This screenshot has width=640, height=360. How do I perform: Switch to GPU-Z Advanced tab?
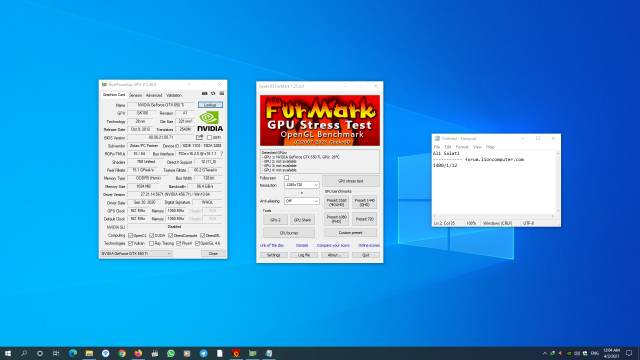click(x=154, y=95)
